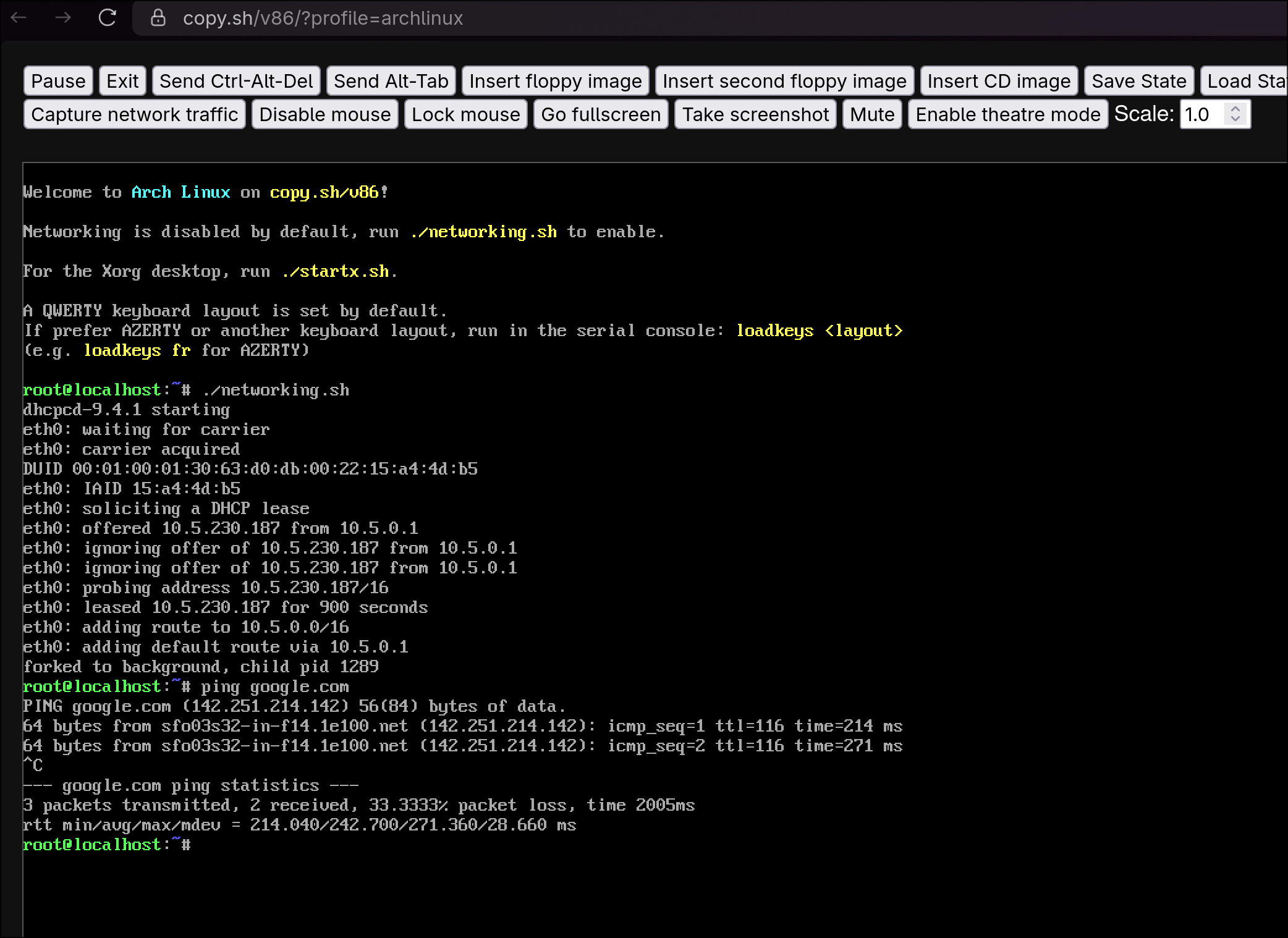Click Insert CD image button

[x=998, y=81]
